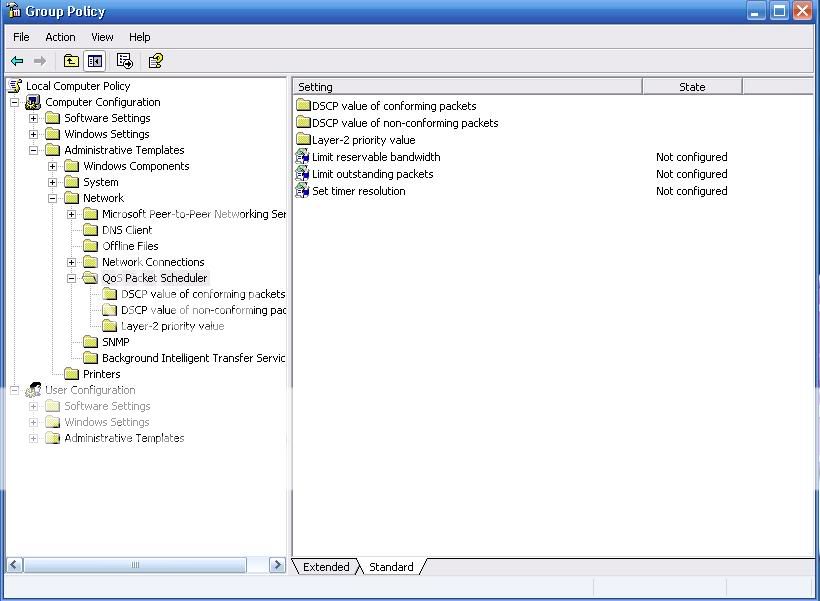This screenshot has height=601, width=820.
Task: Click the Limit outstanding packets policy icon
Action: [x=302, y=174]
